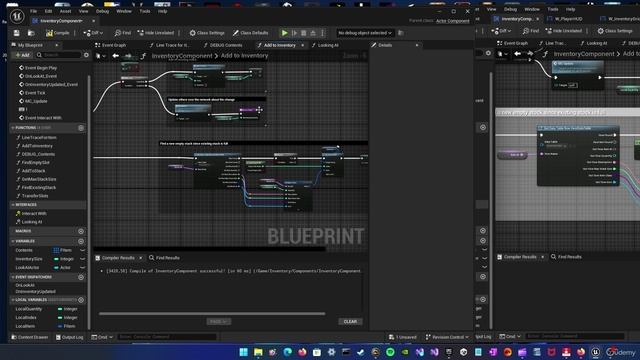Open the debug object selector dropdown
640x360 pixels.
(364, 33)
